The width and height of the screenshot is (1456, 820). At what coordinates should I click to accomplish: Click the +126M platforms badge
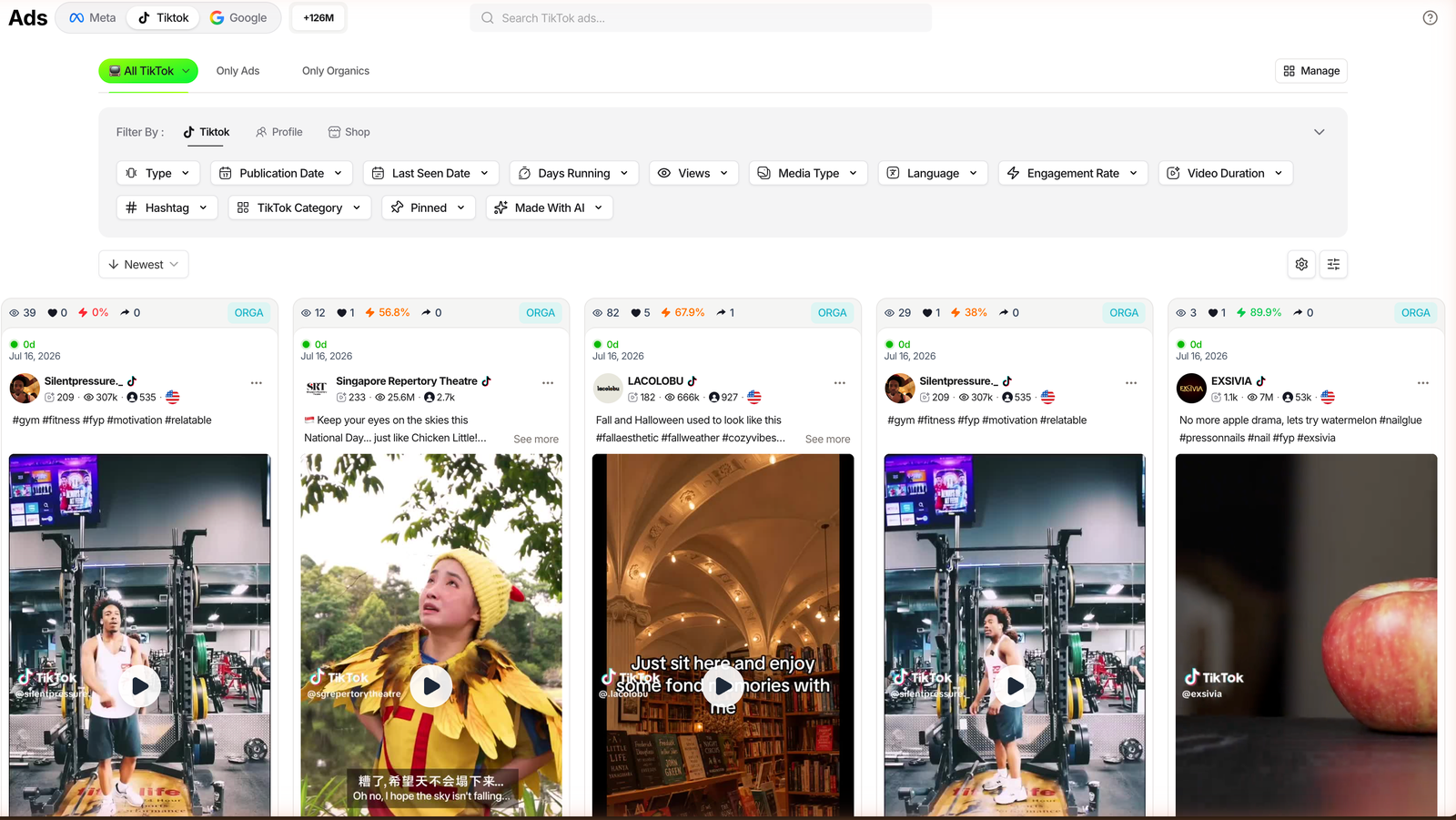(318, 18)
